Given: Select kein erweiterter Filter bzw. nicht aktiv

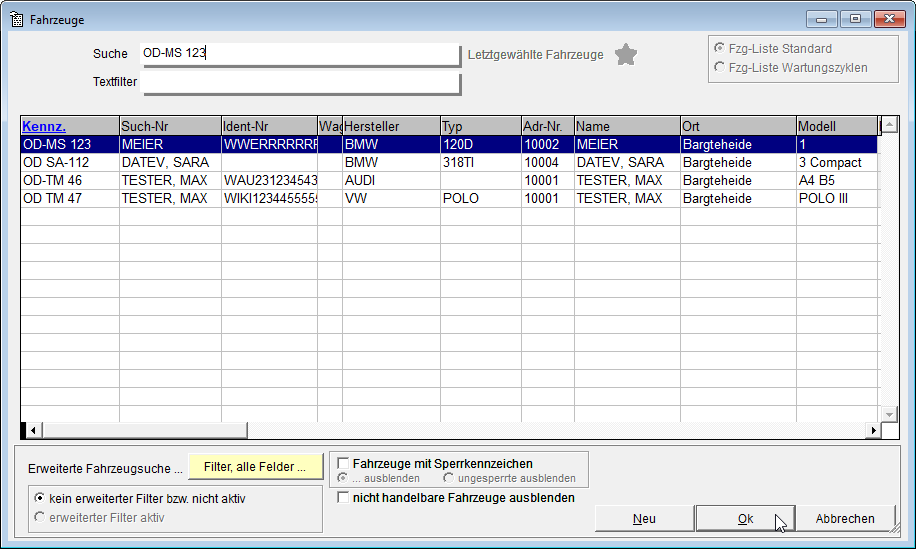Looking at the screenshot, I should [39, 498].
